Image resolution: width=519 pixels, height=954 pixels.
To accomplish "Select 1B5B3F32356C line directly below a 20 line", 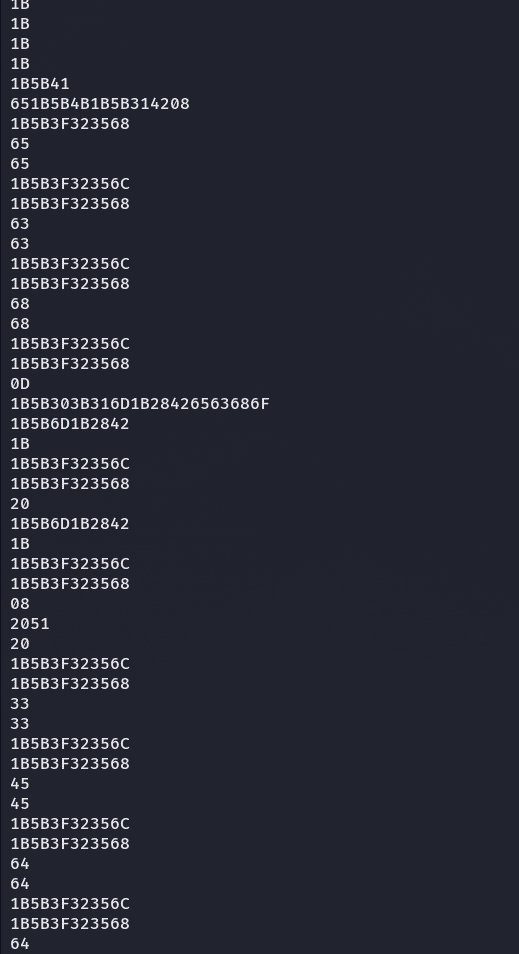I will tap(70, 664).
